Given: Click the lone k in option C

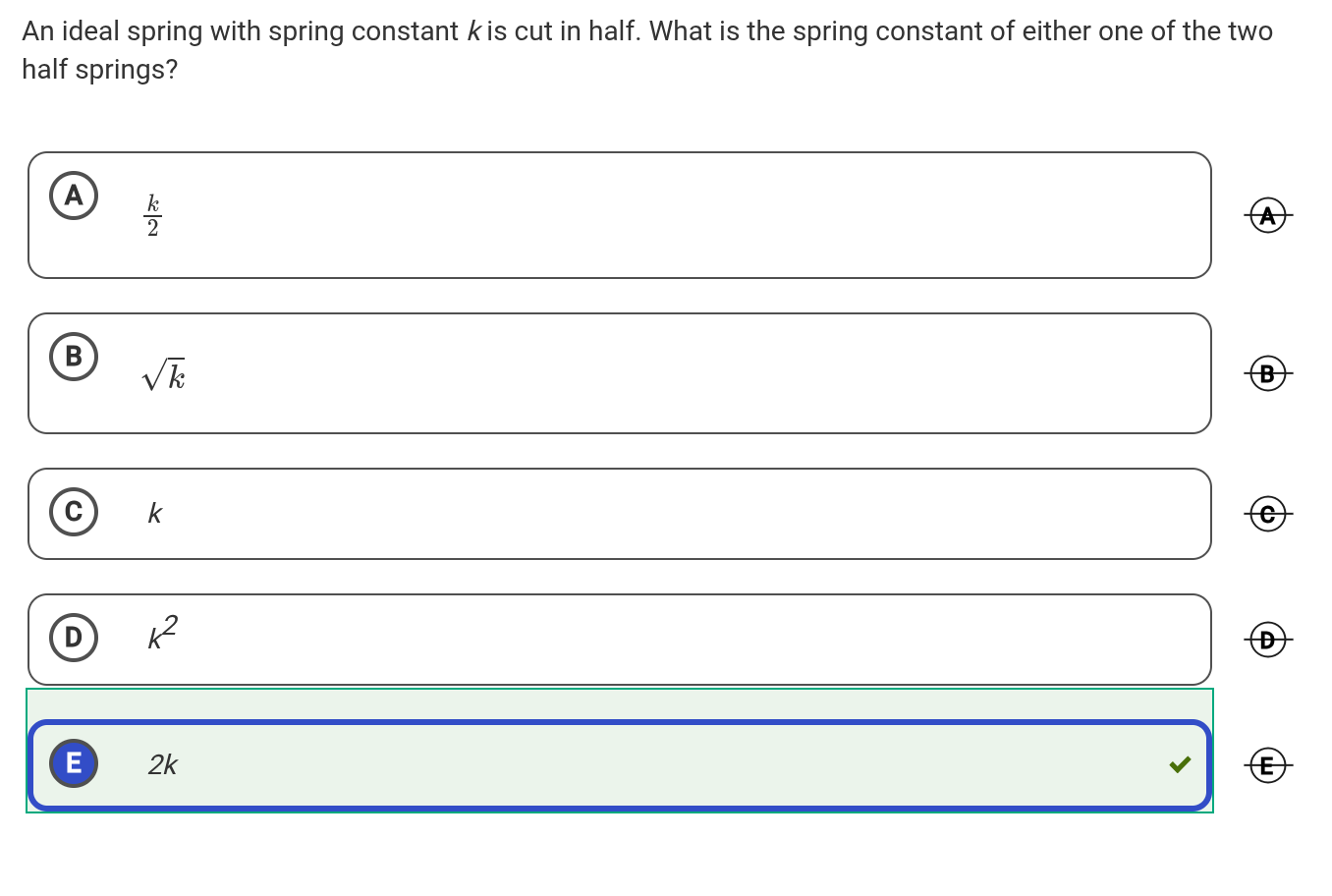Looking at the screenshot, I should click(154, 514).
